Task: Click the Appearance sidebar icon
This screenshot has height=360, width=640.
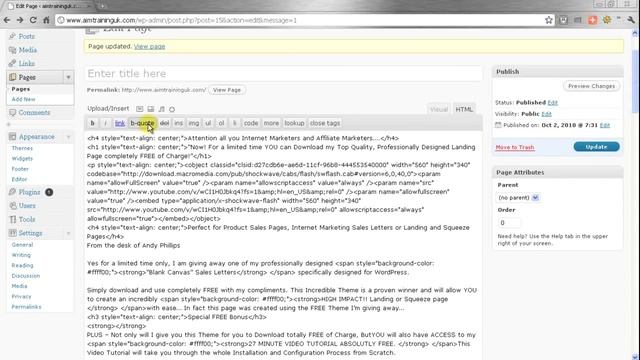Action: (x=12, y=136)
